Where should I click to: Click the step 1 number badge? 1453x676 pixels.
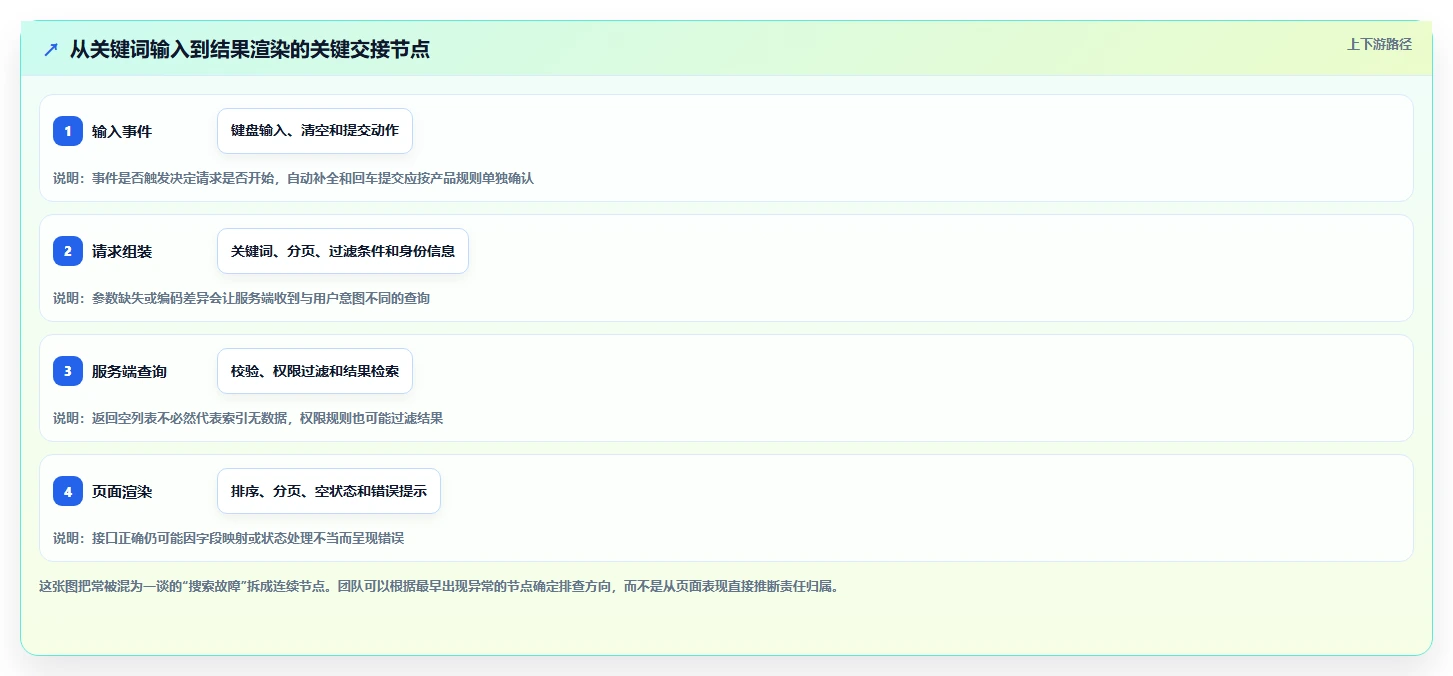tap(68, 131)
